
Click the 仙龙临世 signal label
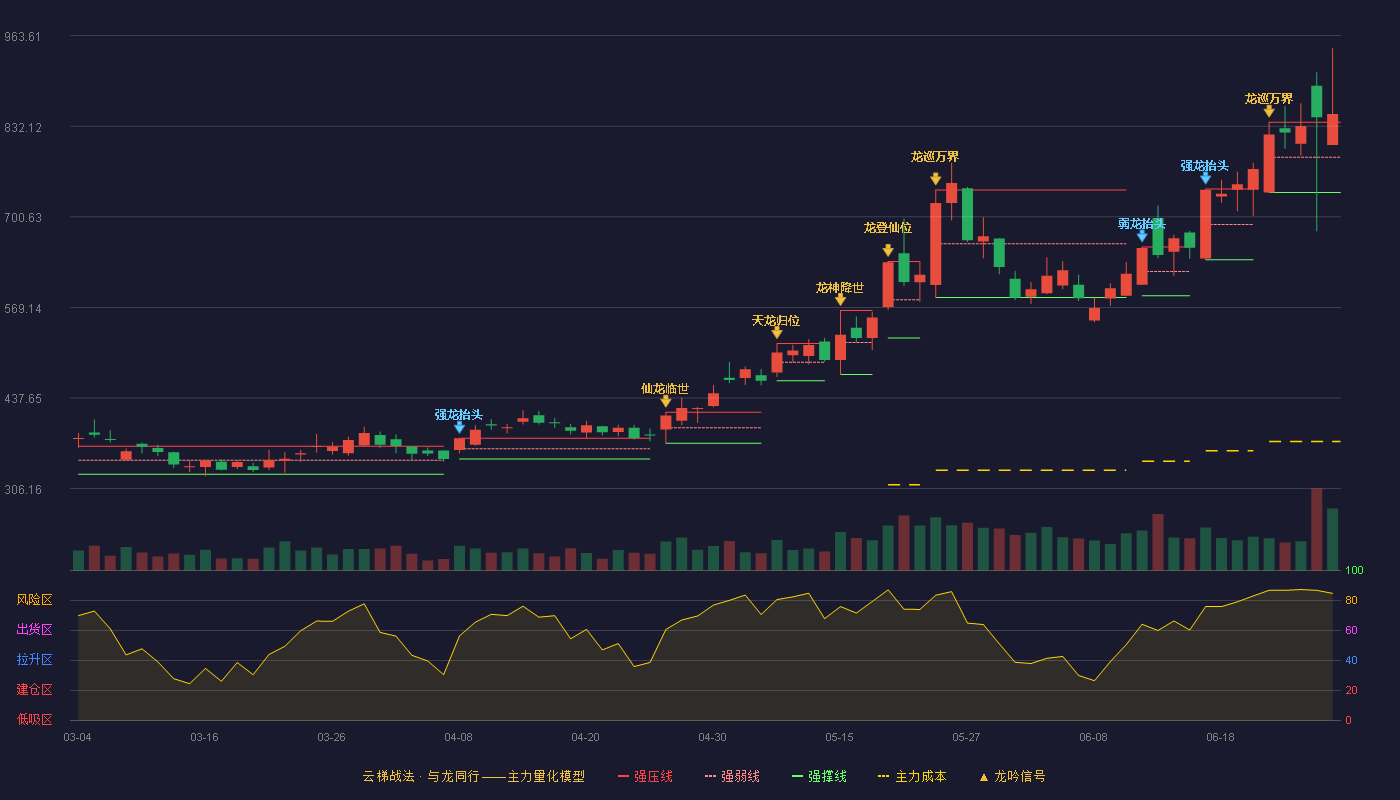(x=665, y=388)
